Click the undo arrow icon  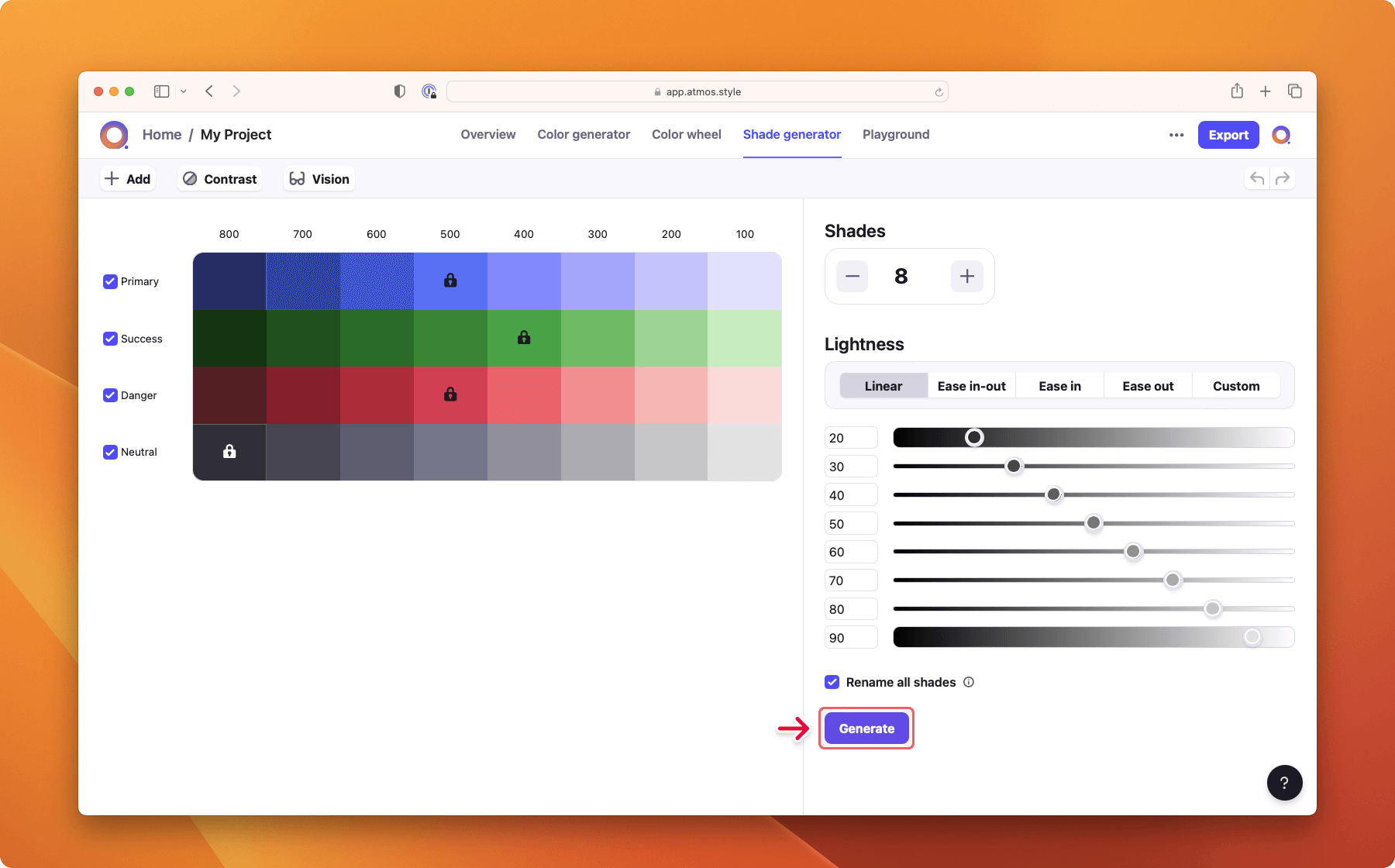click(x=1257, y=179)
